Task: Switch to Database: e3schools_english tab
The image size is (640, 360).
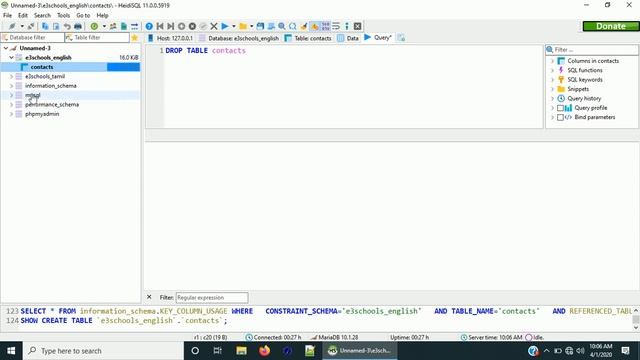Action: [239, 38]
